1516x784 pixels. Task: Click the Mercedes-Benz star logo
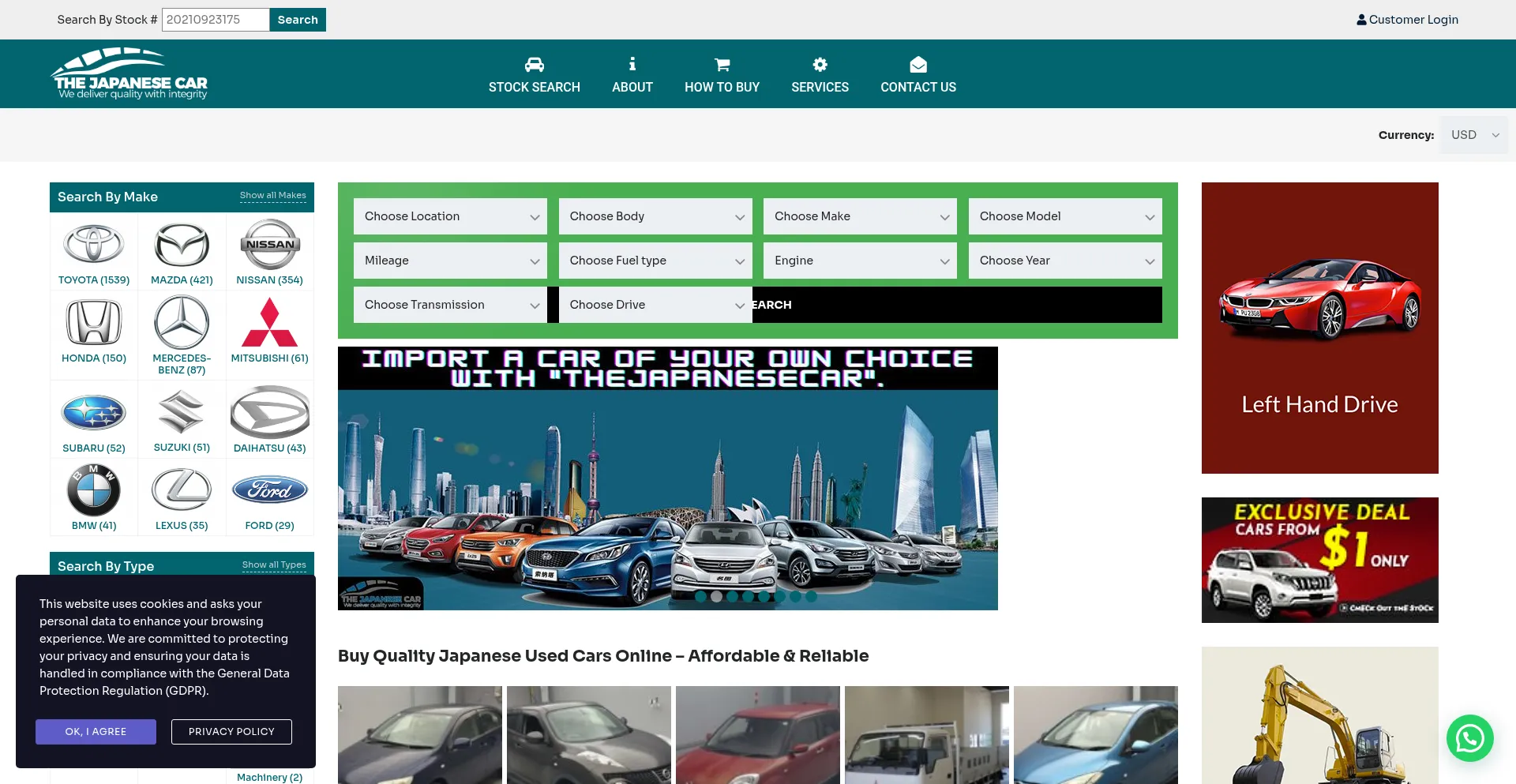coord(182,322)
